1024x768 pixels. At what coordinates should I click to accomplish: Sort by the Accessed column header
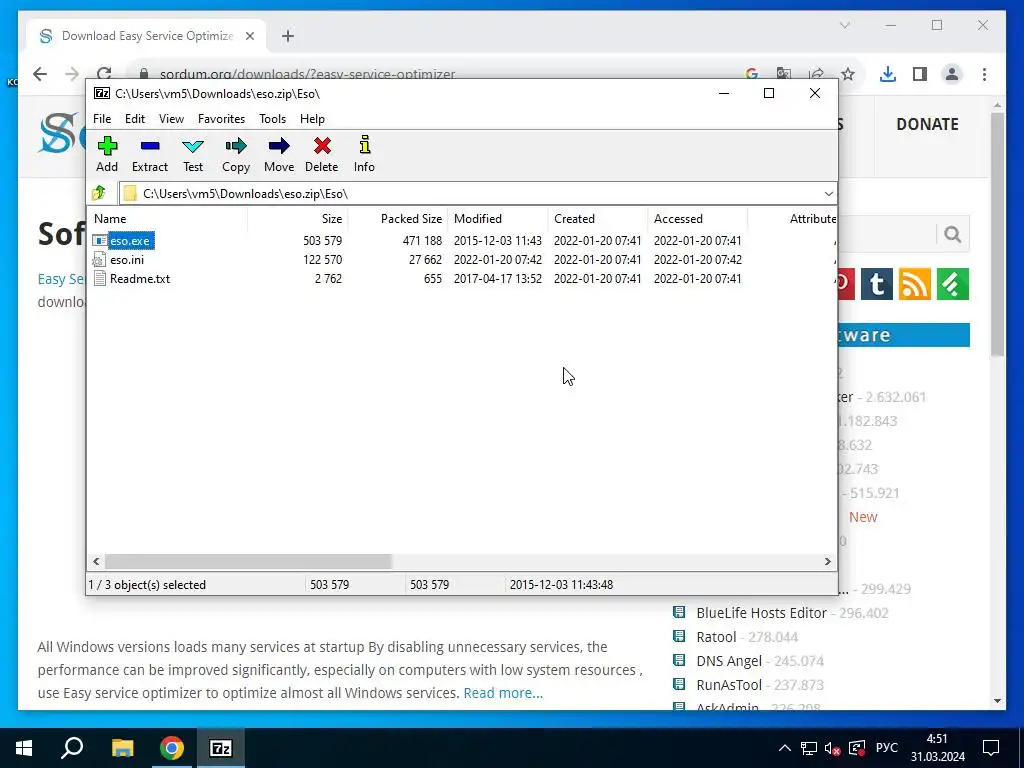click(697, 219)
